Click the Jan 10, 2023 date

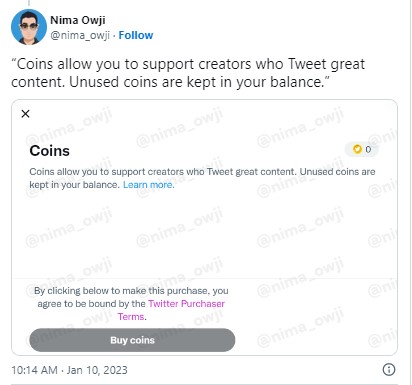[97, 370]
